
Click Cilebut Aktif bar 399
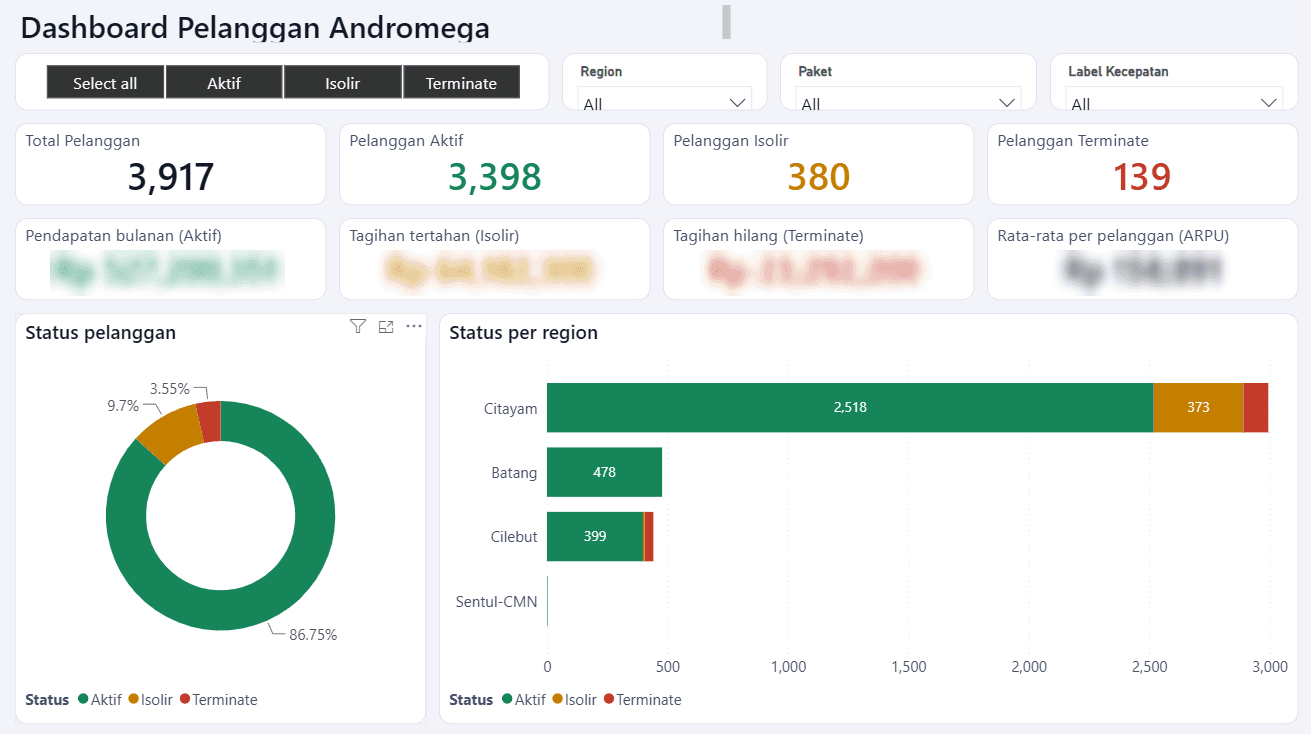[x=595, y=536]
